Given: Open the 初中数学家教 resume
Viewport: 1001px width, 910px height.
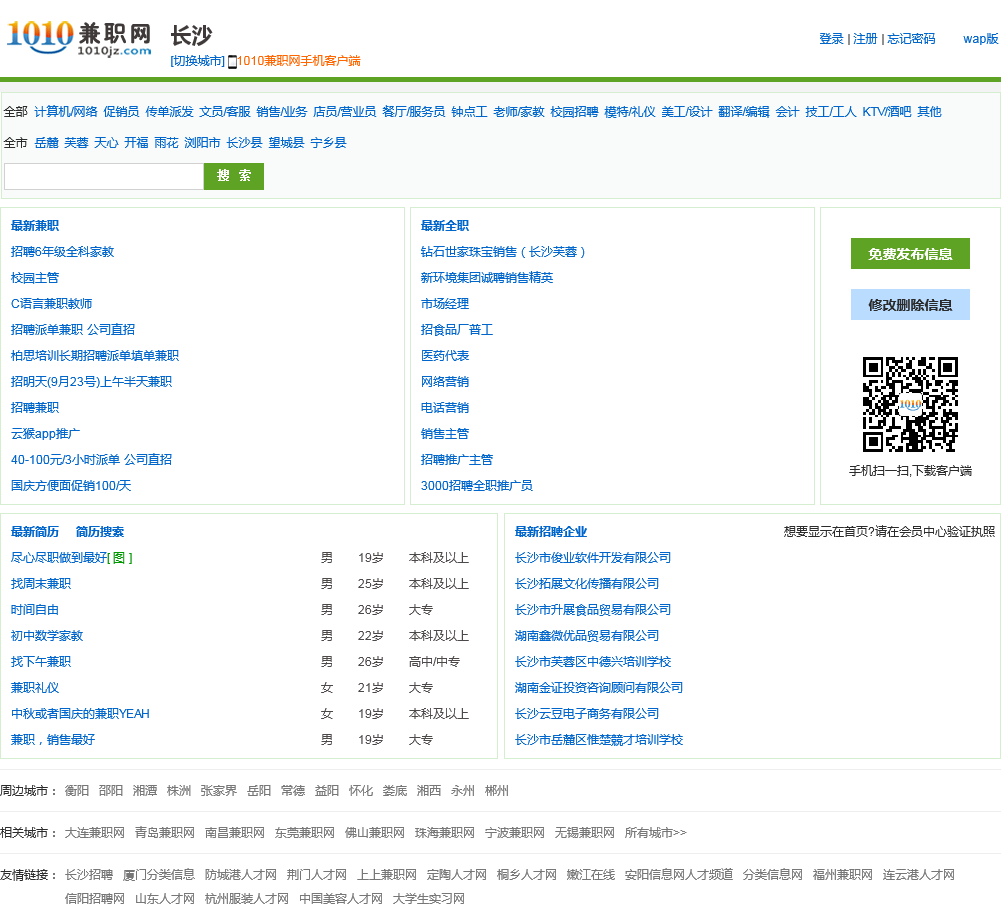Looking at the screenshot, I should (47, 635).
